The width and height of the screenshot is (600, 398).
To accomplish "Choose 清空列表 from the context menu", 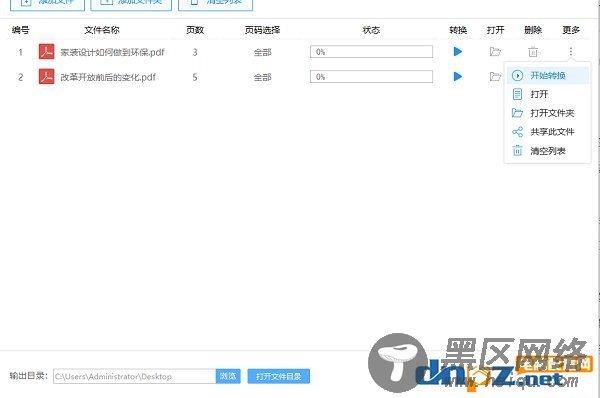I will point(548,151).
